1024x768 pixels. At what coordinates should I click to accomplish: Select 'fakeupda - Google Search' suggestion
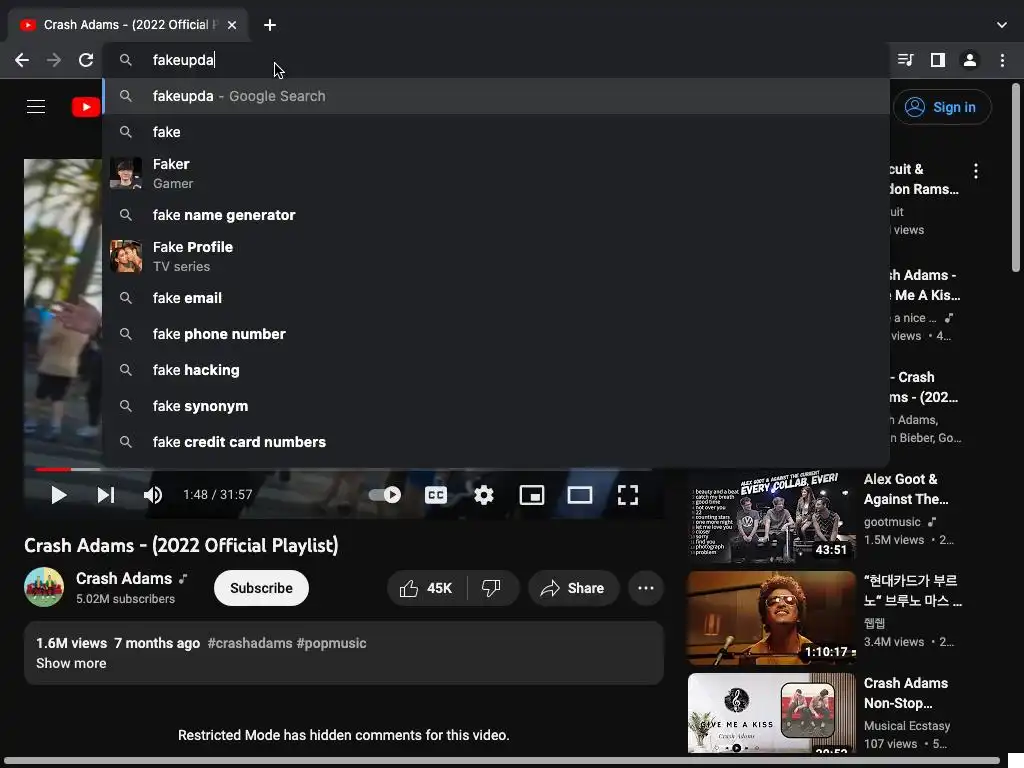pyautogui.click(x=496, y=96)
